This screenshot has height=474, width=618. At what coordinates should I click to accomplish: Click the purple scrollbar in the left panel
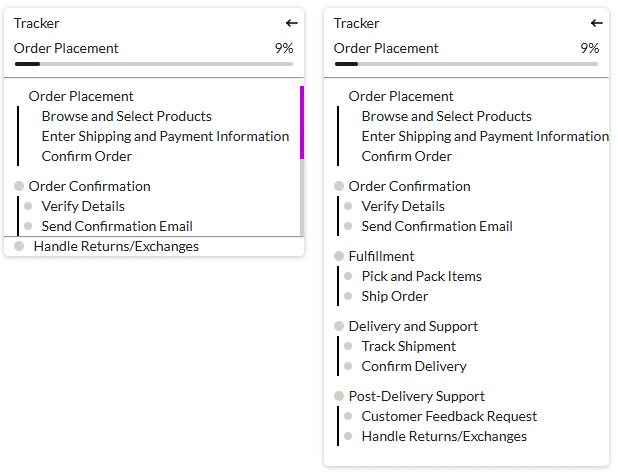tap(301, 122)
